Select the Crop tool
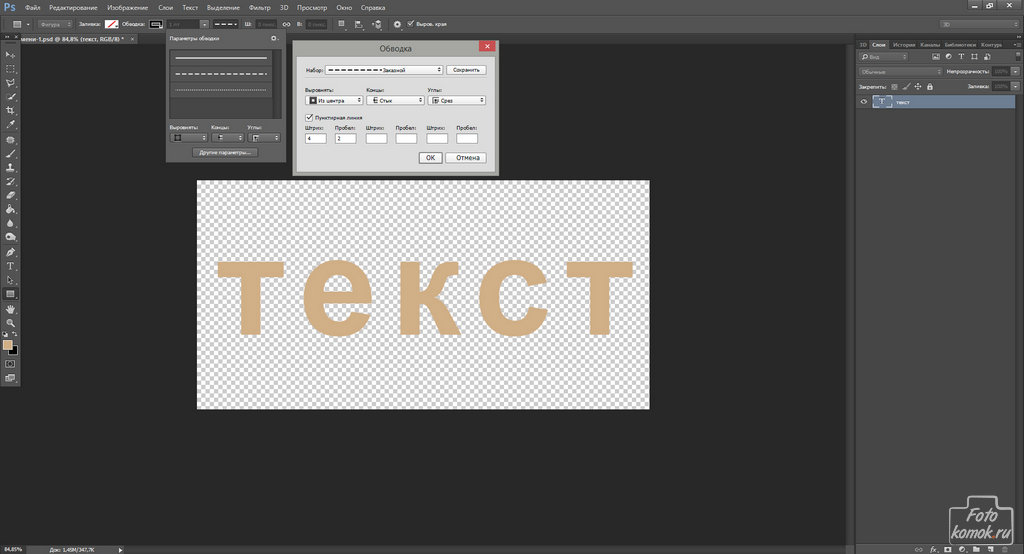This screenshot has width=1024, height=554. [11, 110]
